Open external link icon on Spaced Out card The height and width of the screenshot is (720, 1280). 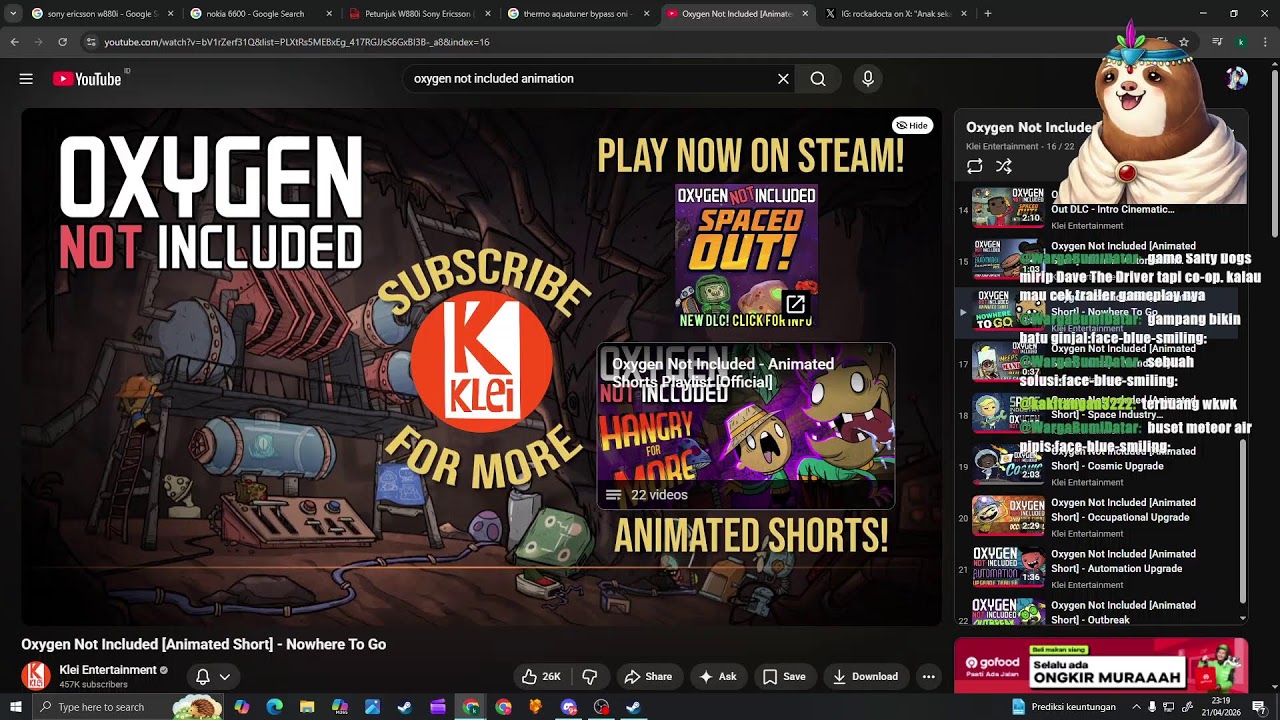pyautogui.click(x=796, y=304)
